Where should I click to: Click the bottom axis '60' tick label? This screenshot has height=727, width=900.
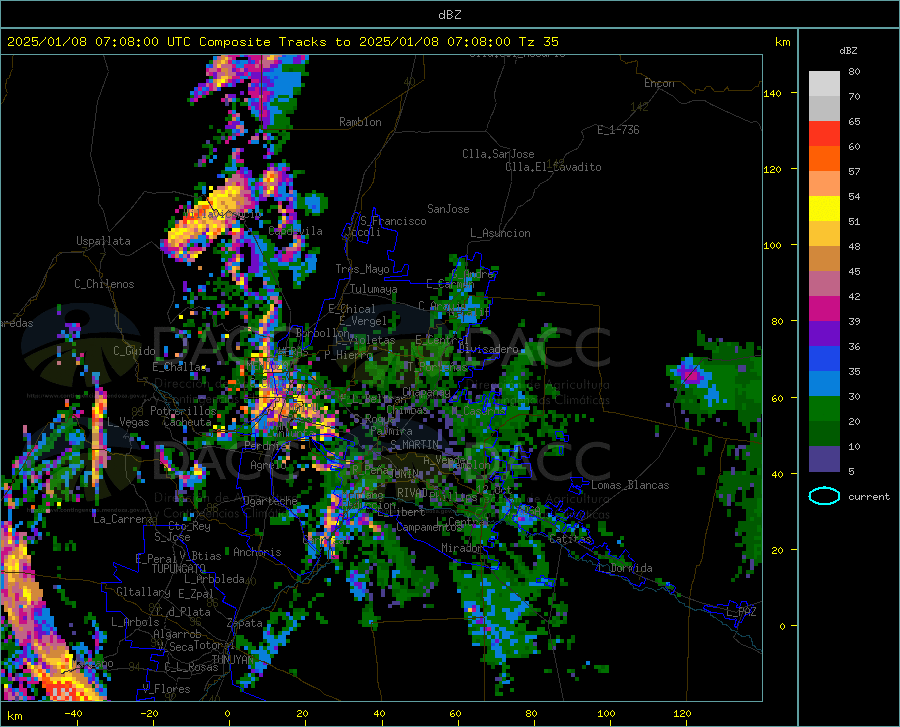[x=455, y=713]
